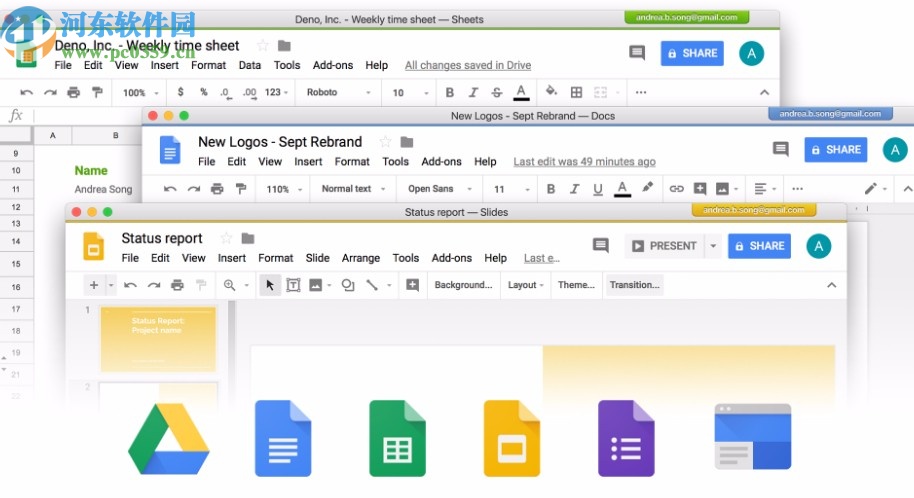The height and width of the screenshot is (498, 914).
Task: Click the SHARE button in Sheets window
Action: pyautogui.click(x=692, y=53)
